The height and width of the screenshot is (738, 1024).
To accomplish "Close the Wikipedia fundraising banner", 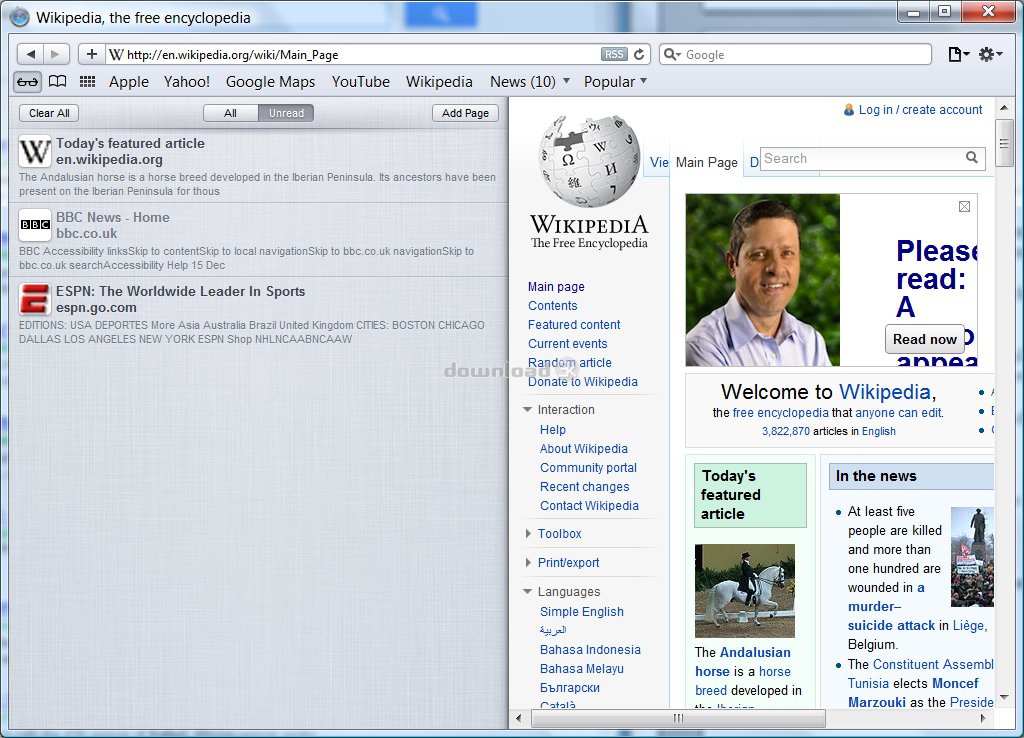I will pyautogui.click(x=964, y=207).
